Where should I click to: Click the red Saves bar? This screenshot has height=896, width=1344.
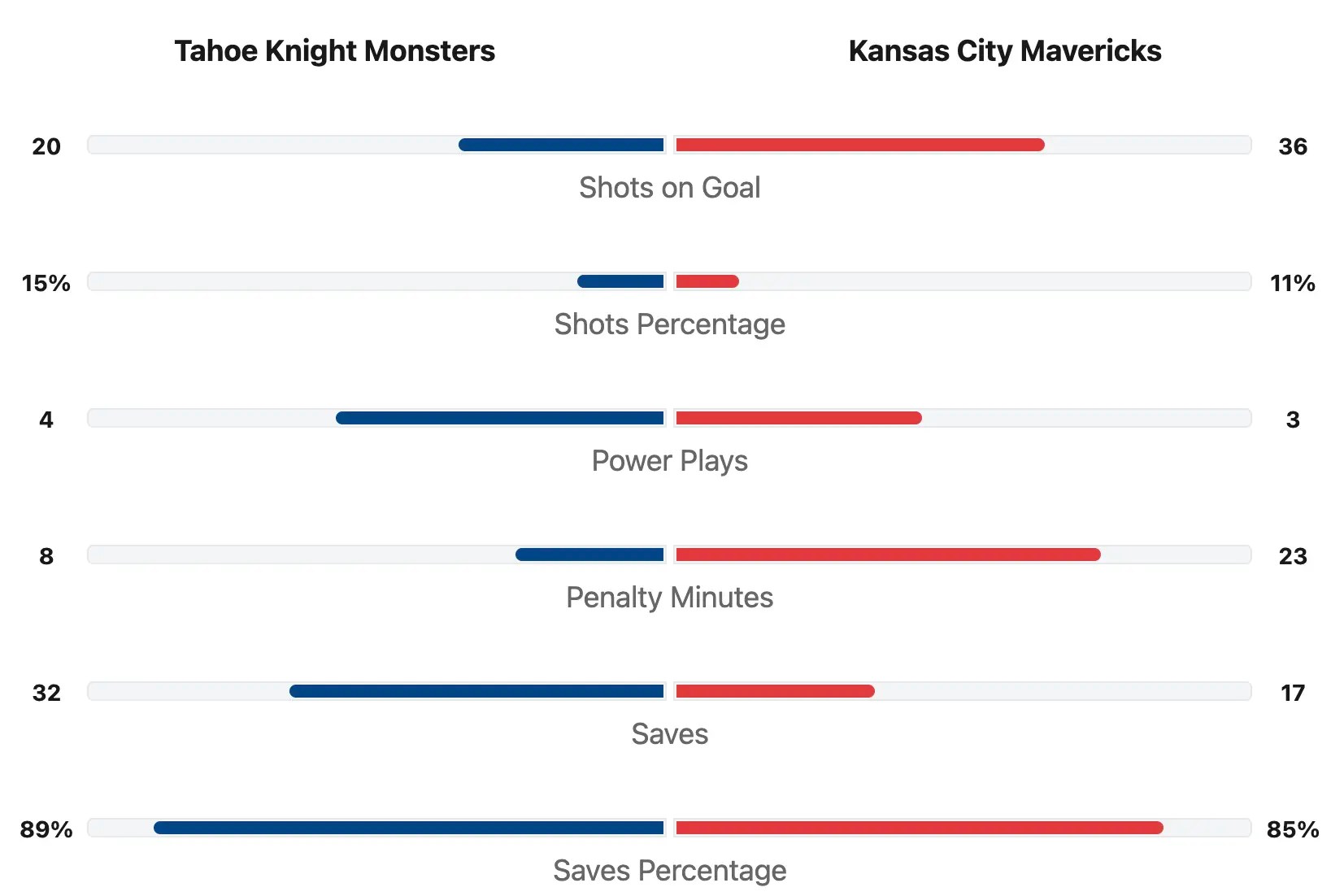coord(775,692)
